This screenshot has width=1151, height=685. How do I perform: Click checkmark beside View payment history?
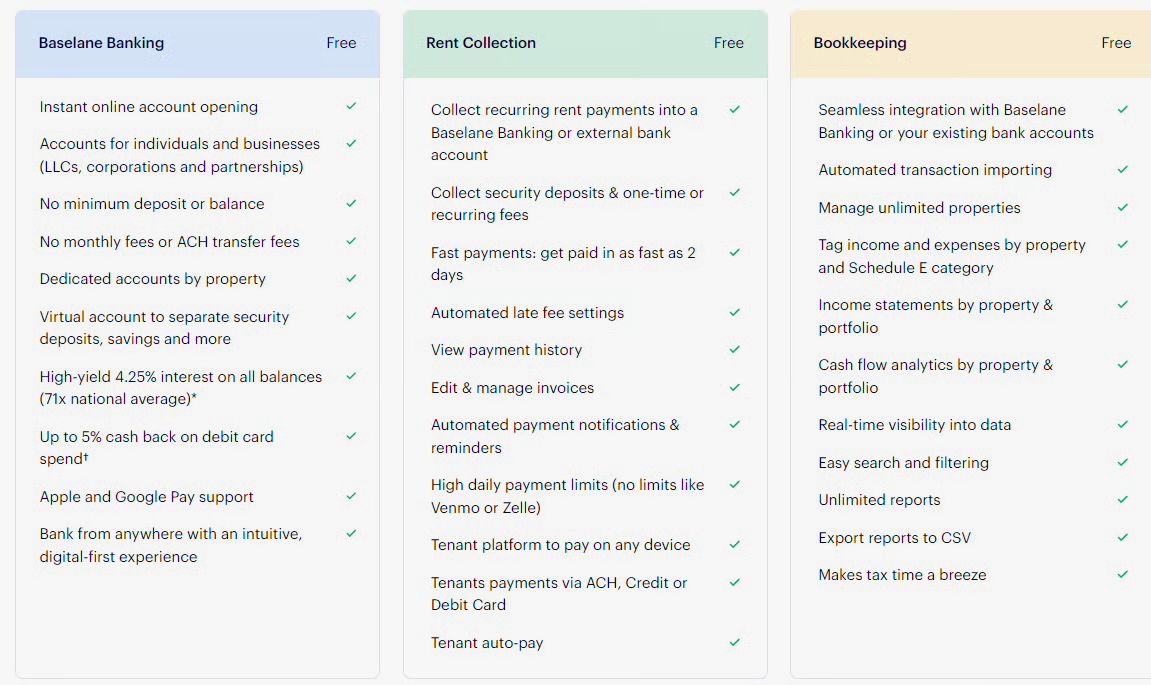coord(735,349)
